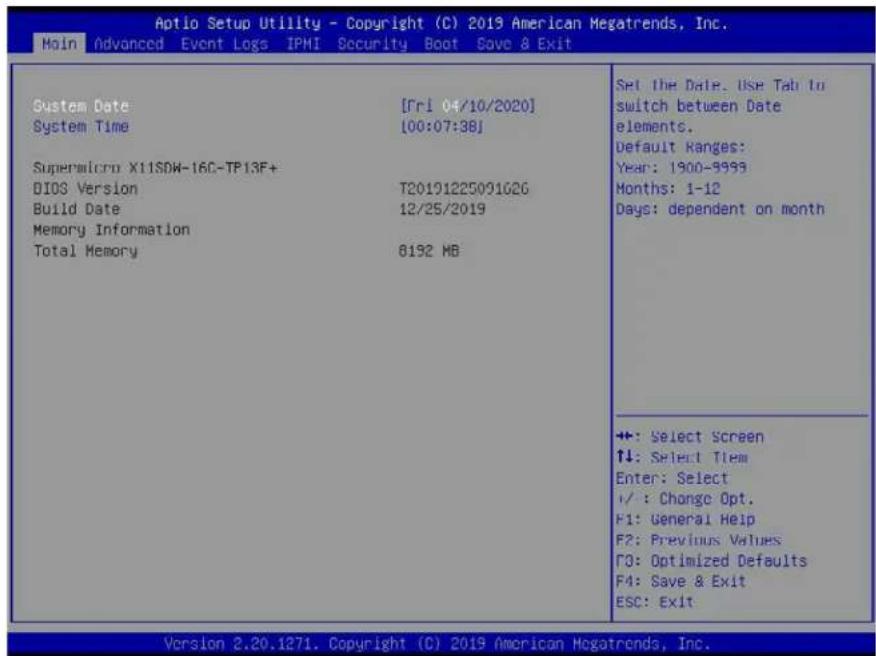Click the Default Ranges: help line
The height and width of the screenshot is (656, 876).
(681, 148)
